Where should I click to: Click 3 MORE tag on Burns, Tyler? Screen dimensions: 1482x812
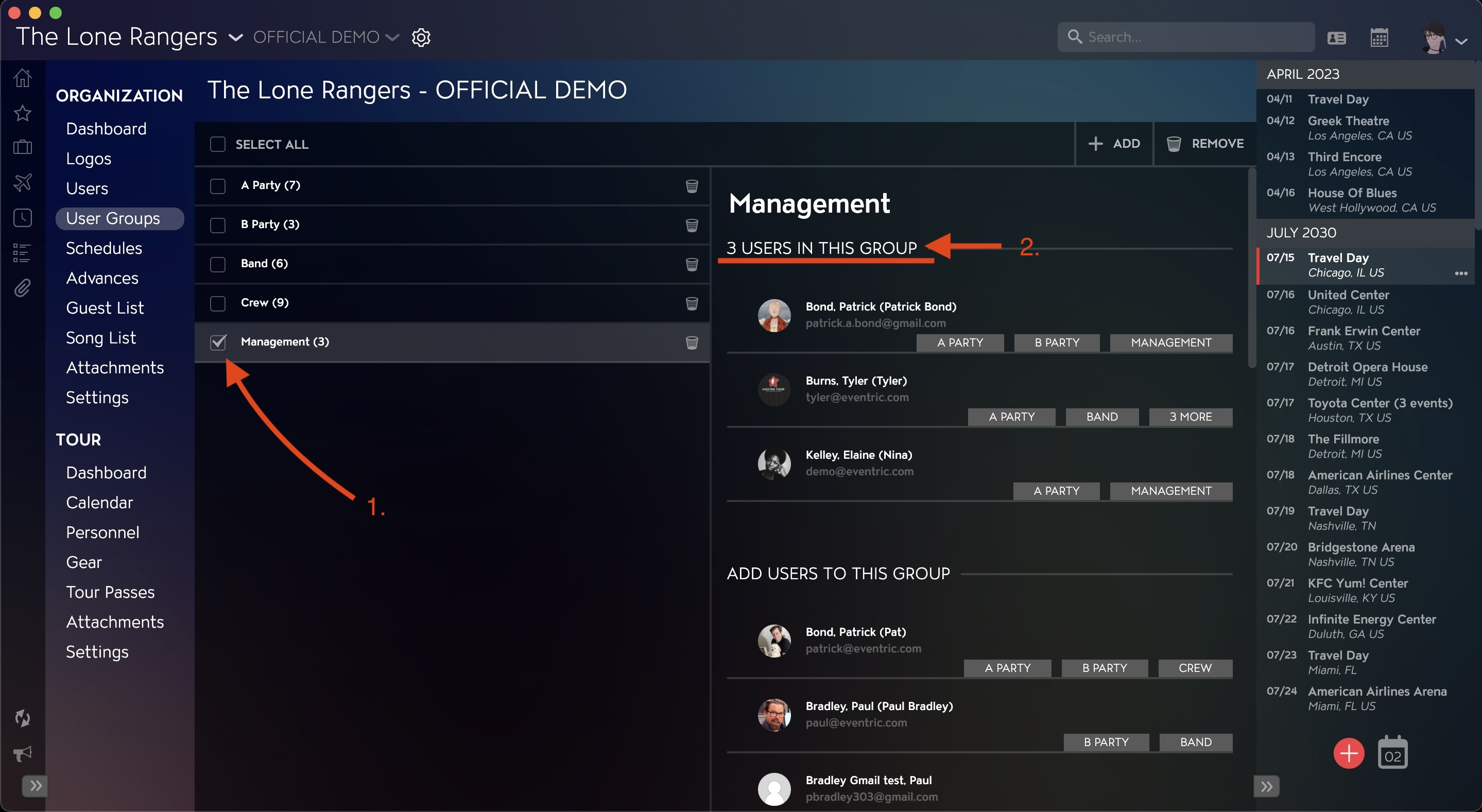(1191, 417)
